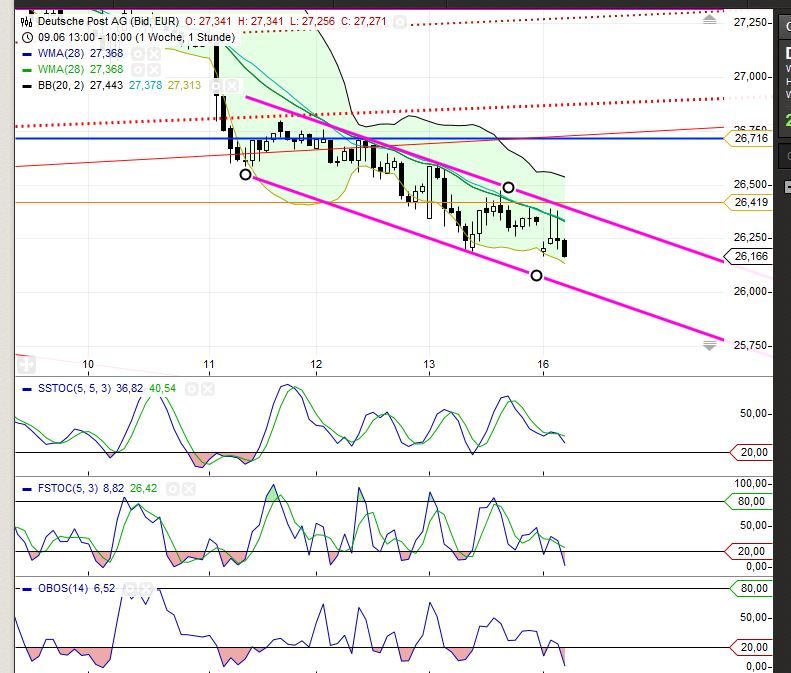Click the clock icon beside the date range
The height and width of the screenshot is (673, 791).
tap(27, 37)
